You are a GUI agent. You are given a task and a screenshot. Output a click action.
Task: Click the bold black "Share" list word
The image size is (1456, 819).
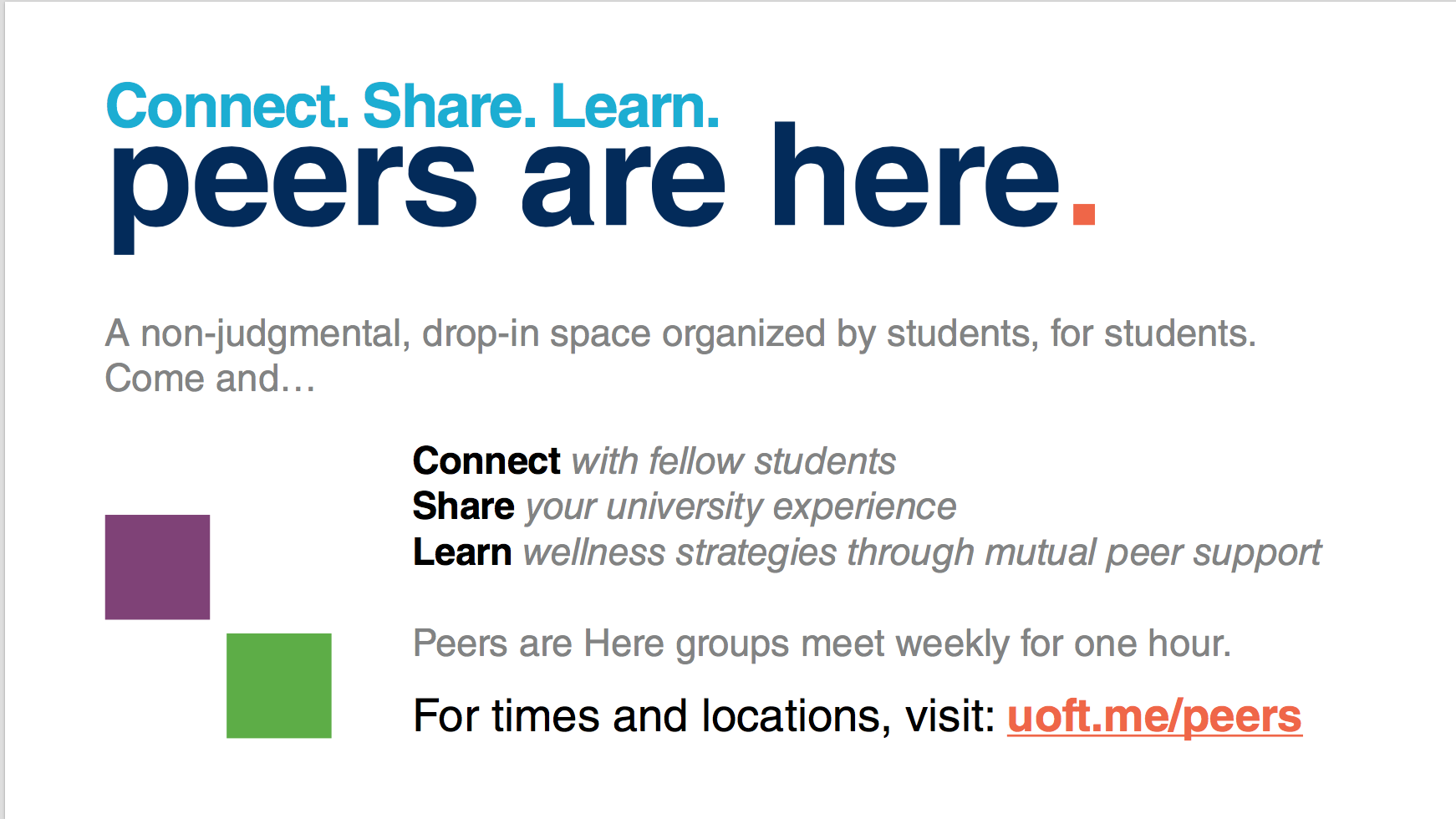pos(464,506)
